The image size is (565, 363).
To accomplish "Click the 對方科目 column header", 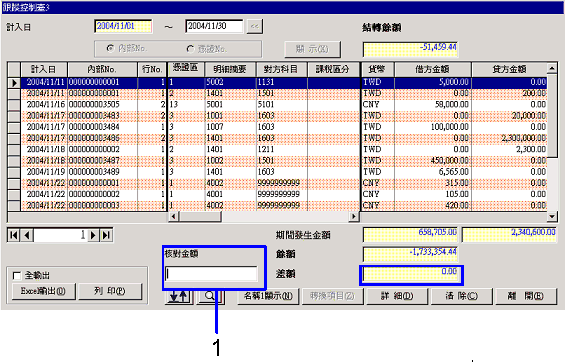I will [x=281, y=69].
